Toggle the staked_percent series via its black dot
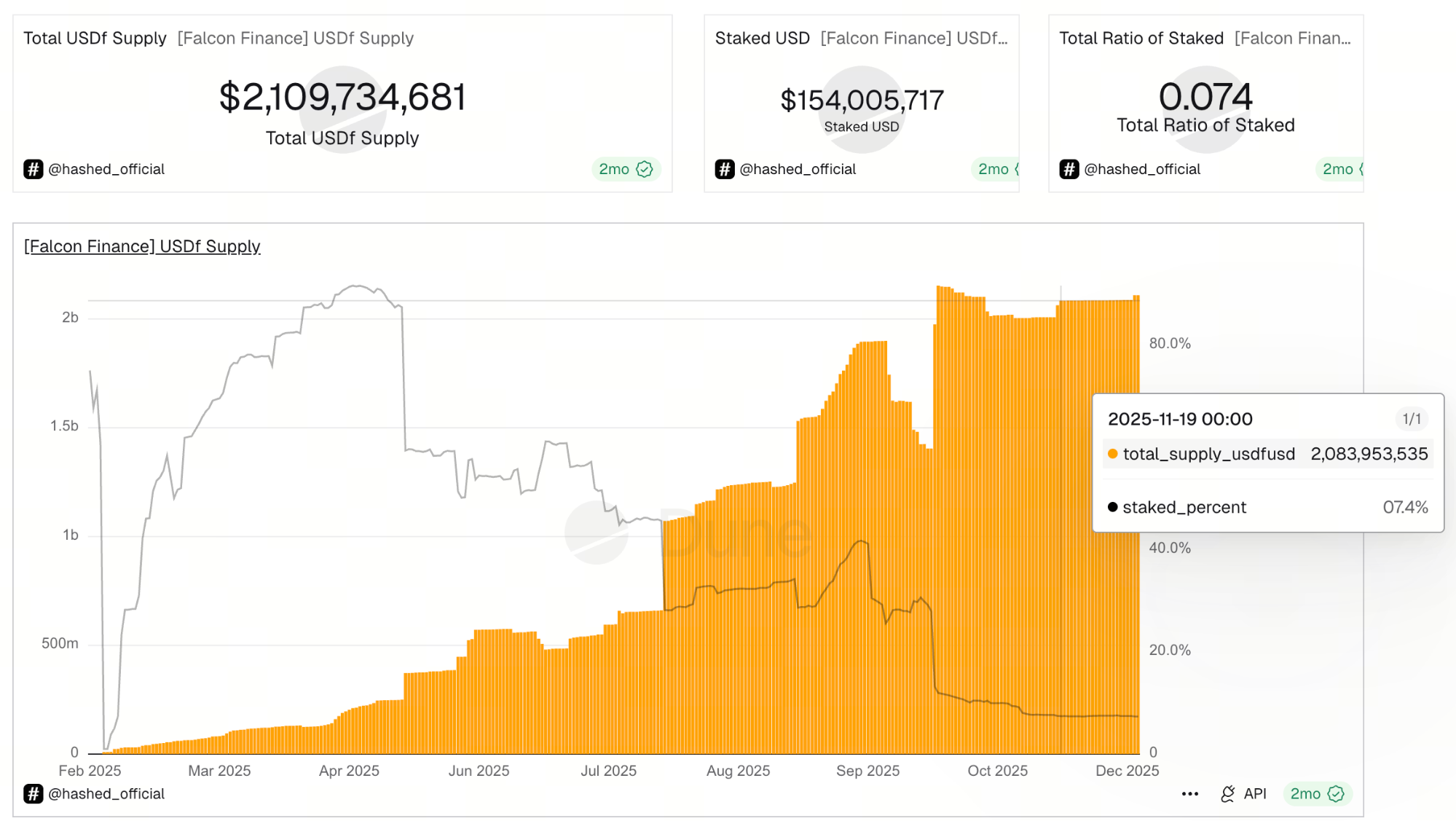This screenshot has width=1456, height=821. tap(1112, 506)
